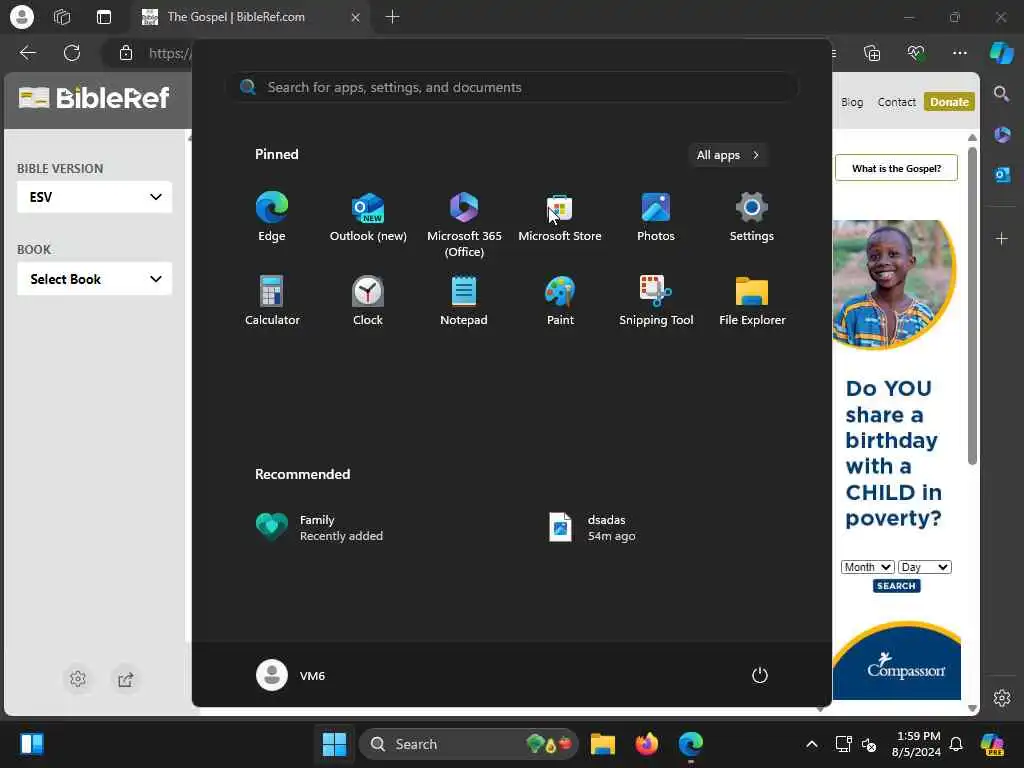Image resolution: width=1024 pixels, height=768 pixels.
Task: Launch Outlook (new) pinned app
Action: pos(368,217)
